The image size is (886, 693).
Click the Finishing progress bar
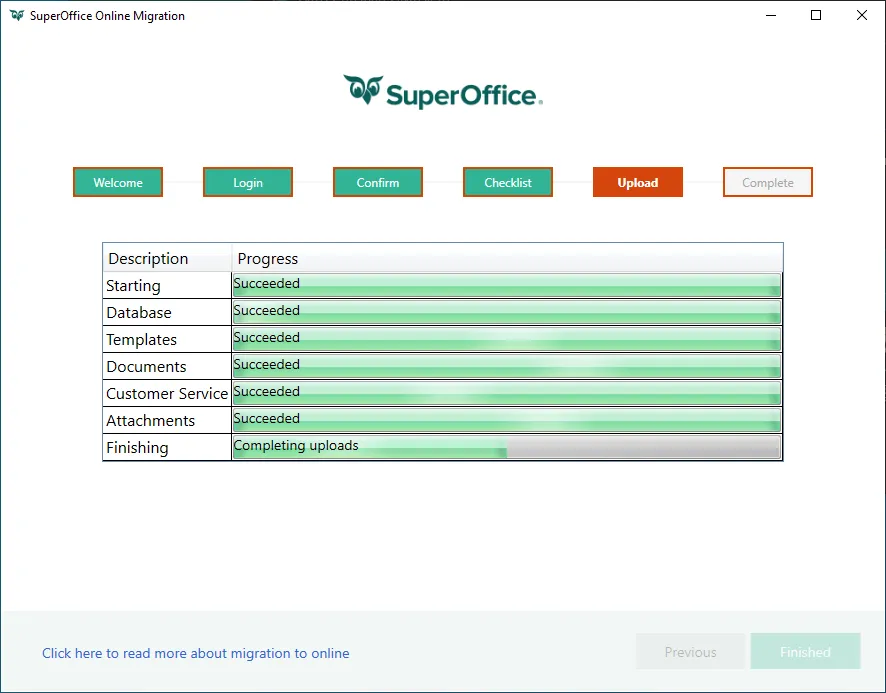click(507, 447)
